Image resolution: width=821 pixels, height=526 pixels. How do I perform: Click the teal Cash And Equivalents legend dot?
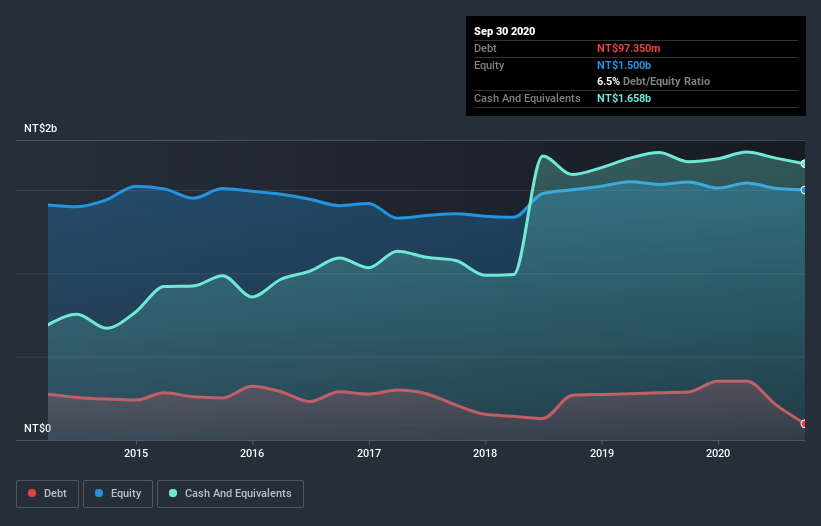173,493
